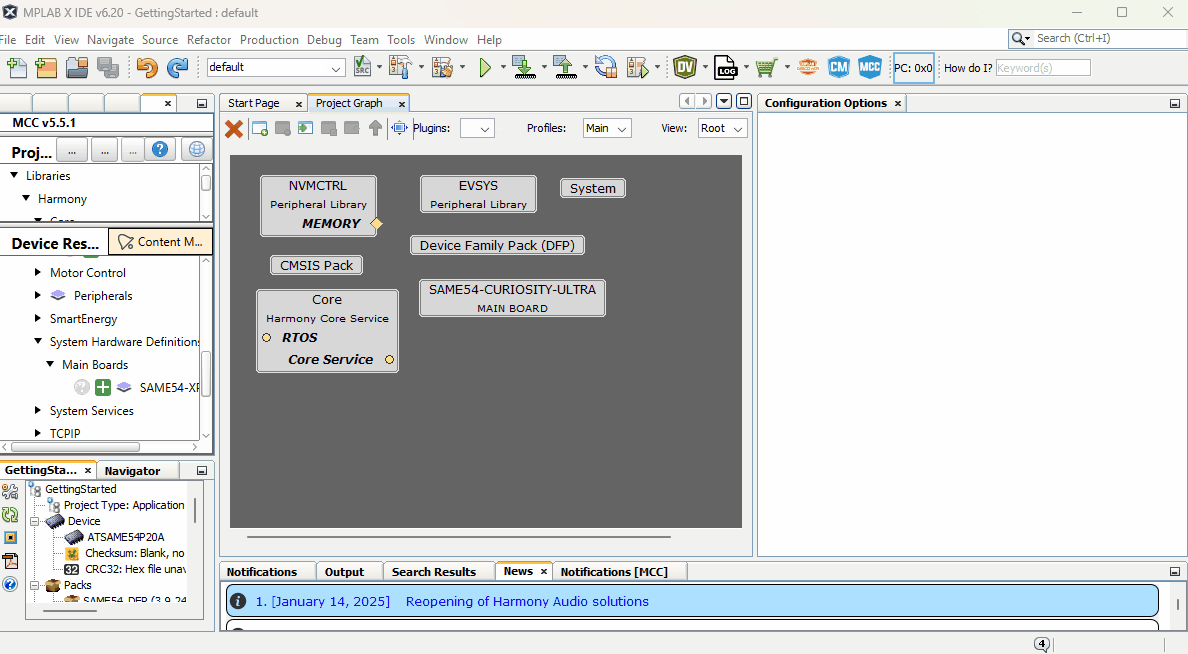Open the Tools menu
Image resolution: width=1188 pixels, height=654 pixels.
[401, 39]
